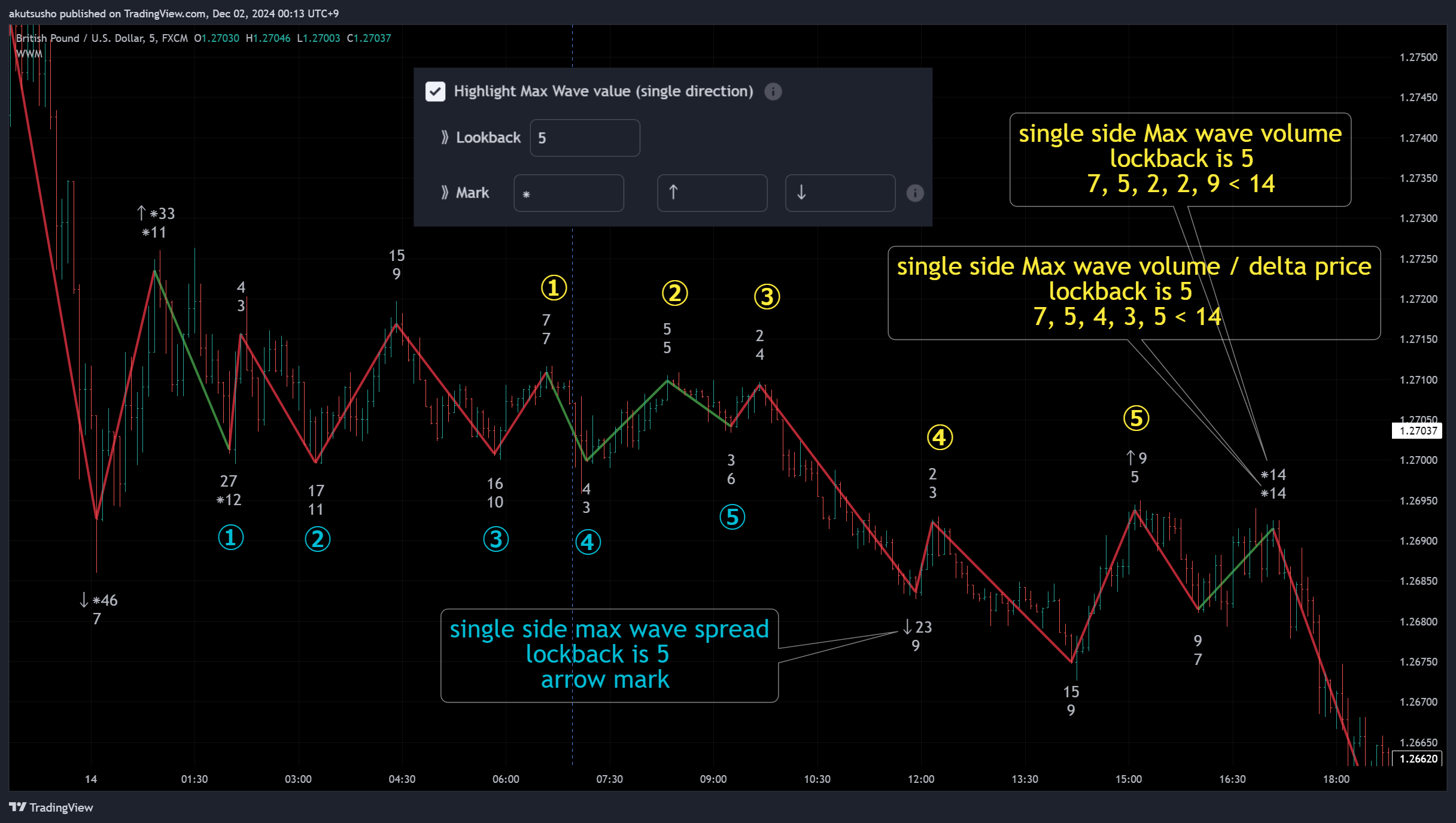Click the Low value L1.27003 in header
This screenshot has height=823, width=1456.
(x=319, y=38)
